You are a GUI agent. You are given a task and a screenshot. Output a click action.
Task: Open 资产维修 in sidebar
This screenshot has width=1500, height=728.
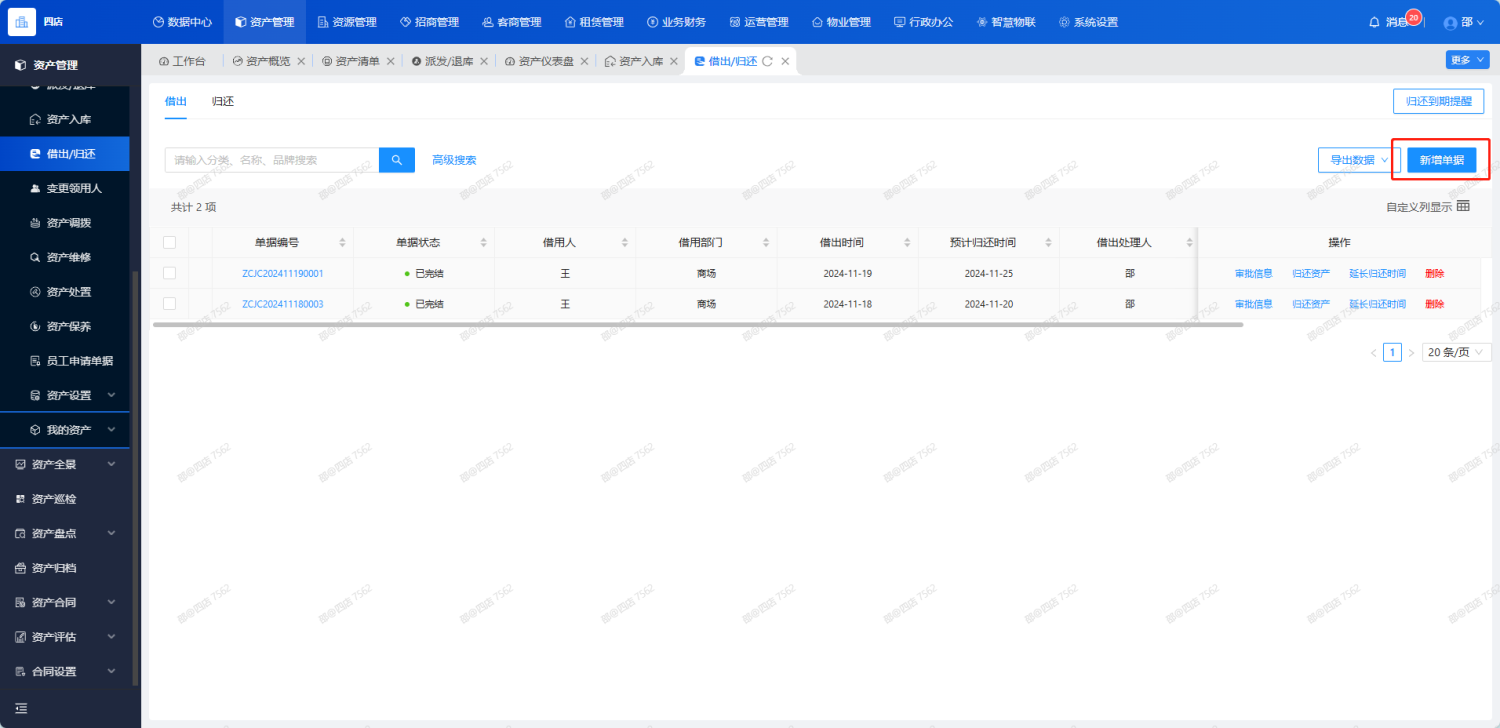point(65,257)
